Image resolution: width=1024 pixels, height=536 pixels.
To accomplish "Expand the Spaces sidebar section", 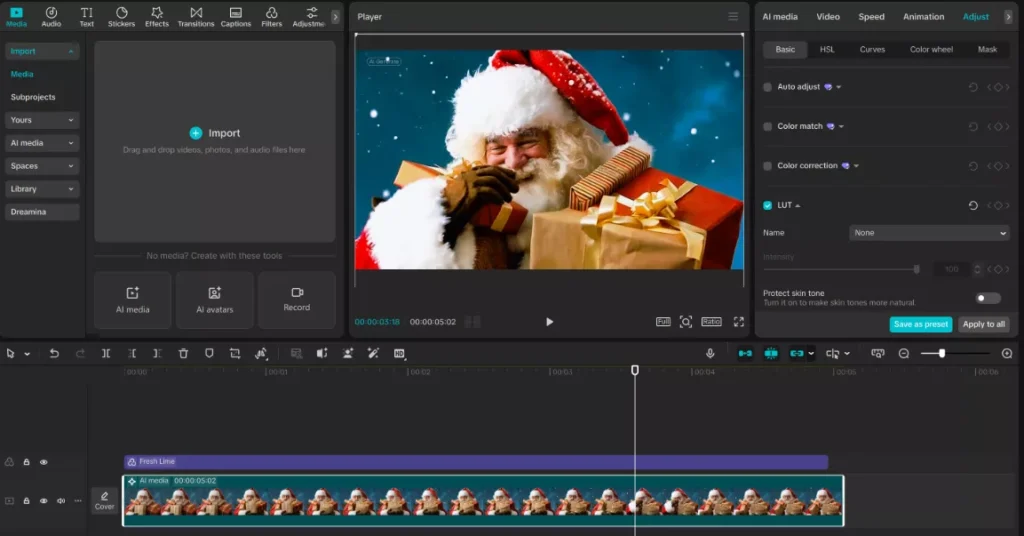I will click(42, 166).
